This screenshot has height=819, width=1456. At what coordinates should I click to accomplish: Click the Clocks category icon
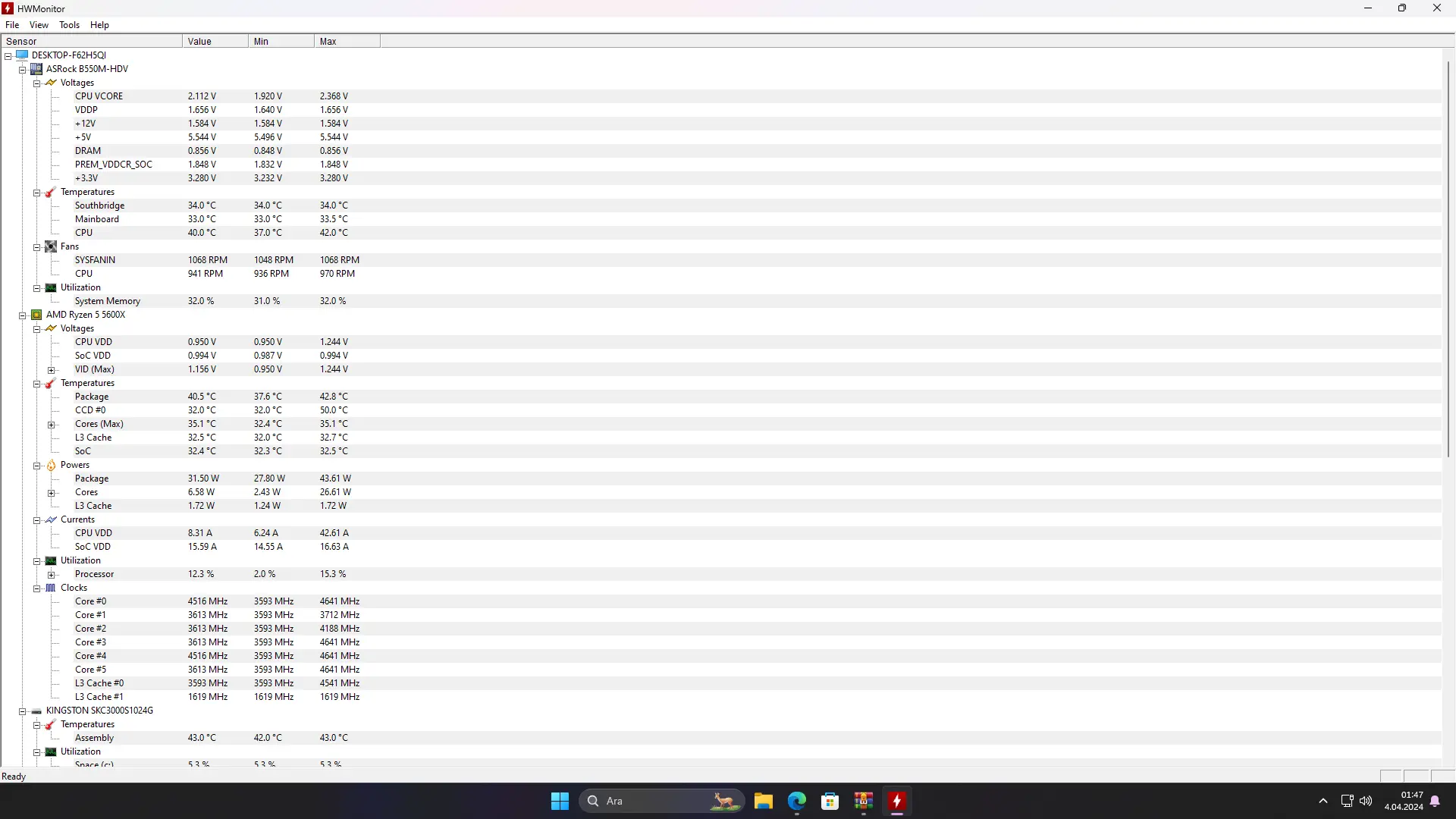coord(51,588)
